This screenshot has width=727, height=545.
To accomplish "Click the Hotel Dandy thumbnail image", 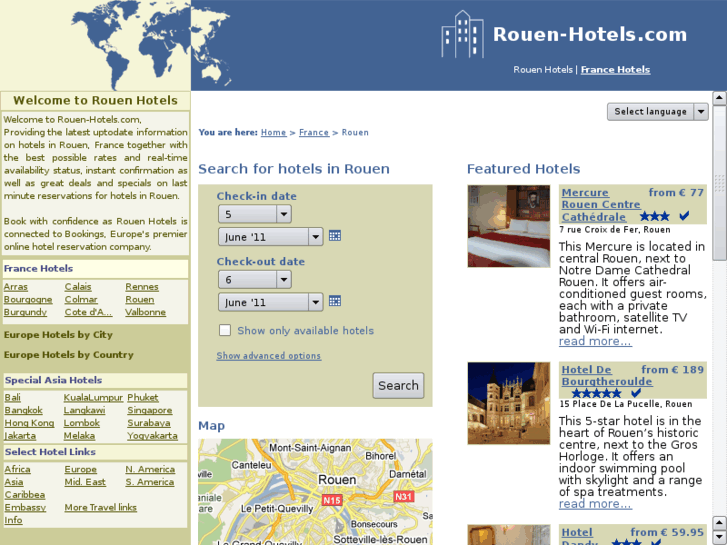I will (x=509, y=535).
